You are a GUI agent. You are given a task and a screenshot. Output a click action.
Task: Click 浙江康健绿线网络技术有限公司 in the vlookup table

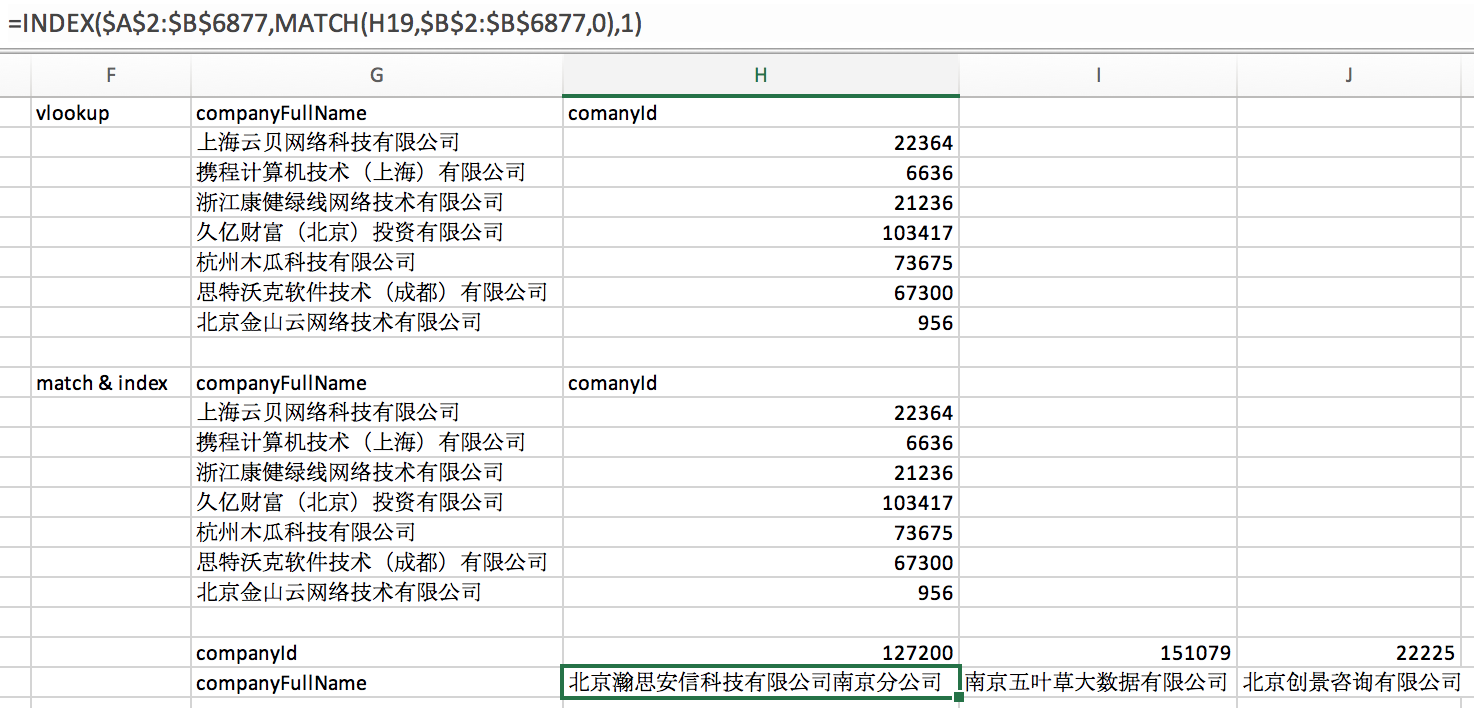[376, 203]
